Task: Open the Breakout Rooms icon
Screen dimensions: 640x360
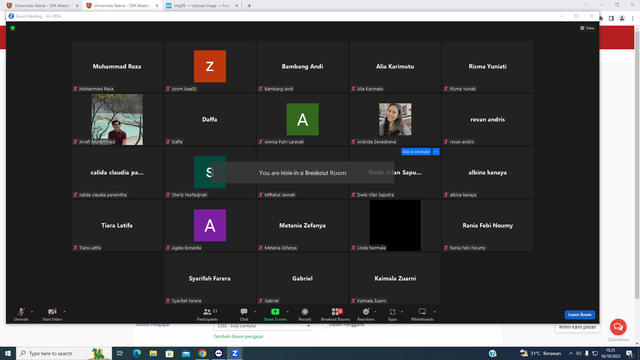Action: (335, 312)
